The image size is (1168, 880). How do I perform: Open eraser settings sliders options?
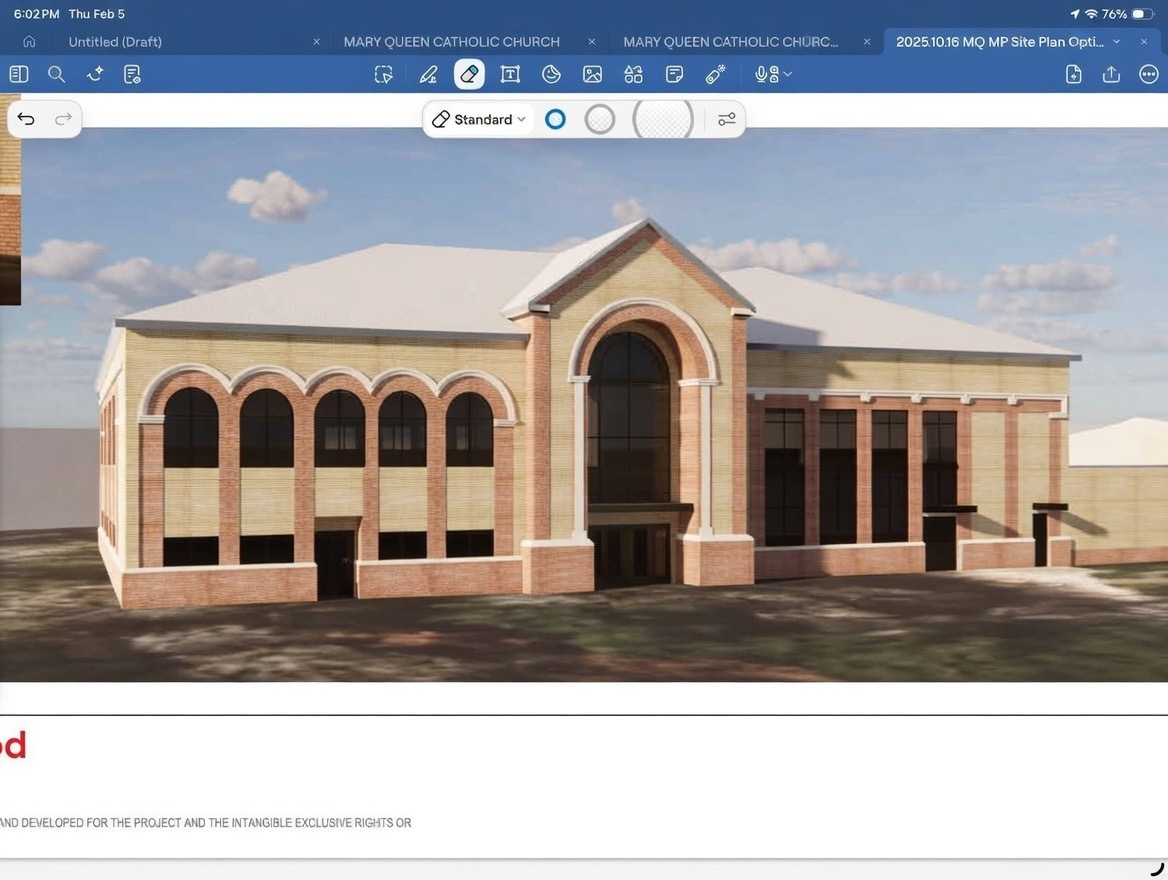tap(727, 119)
